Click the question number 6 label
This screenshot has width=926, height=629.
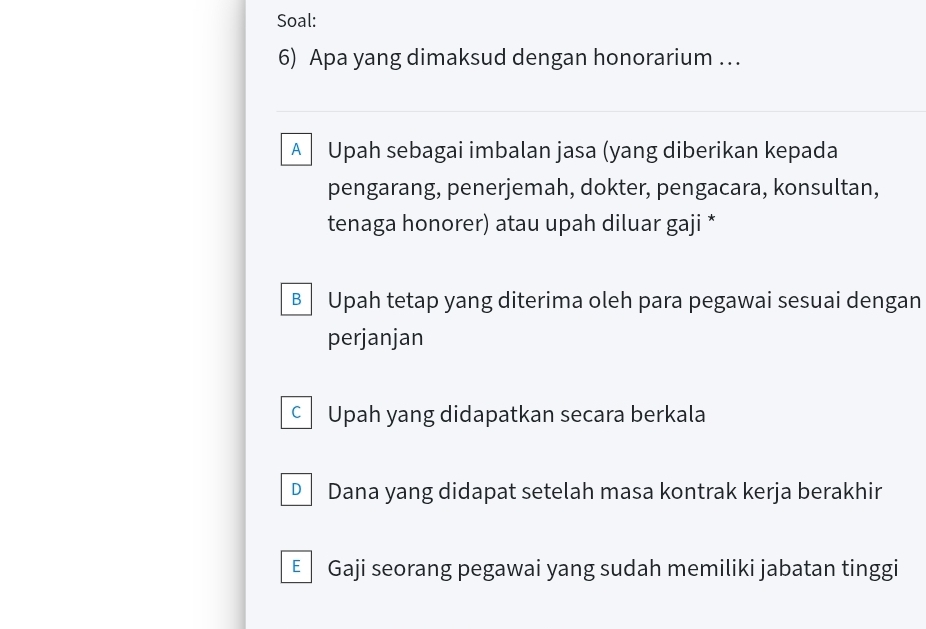[x=284, y=57]
